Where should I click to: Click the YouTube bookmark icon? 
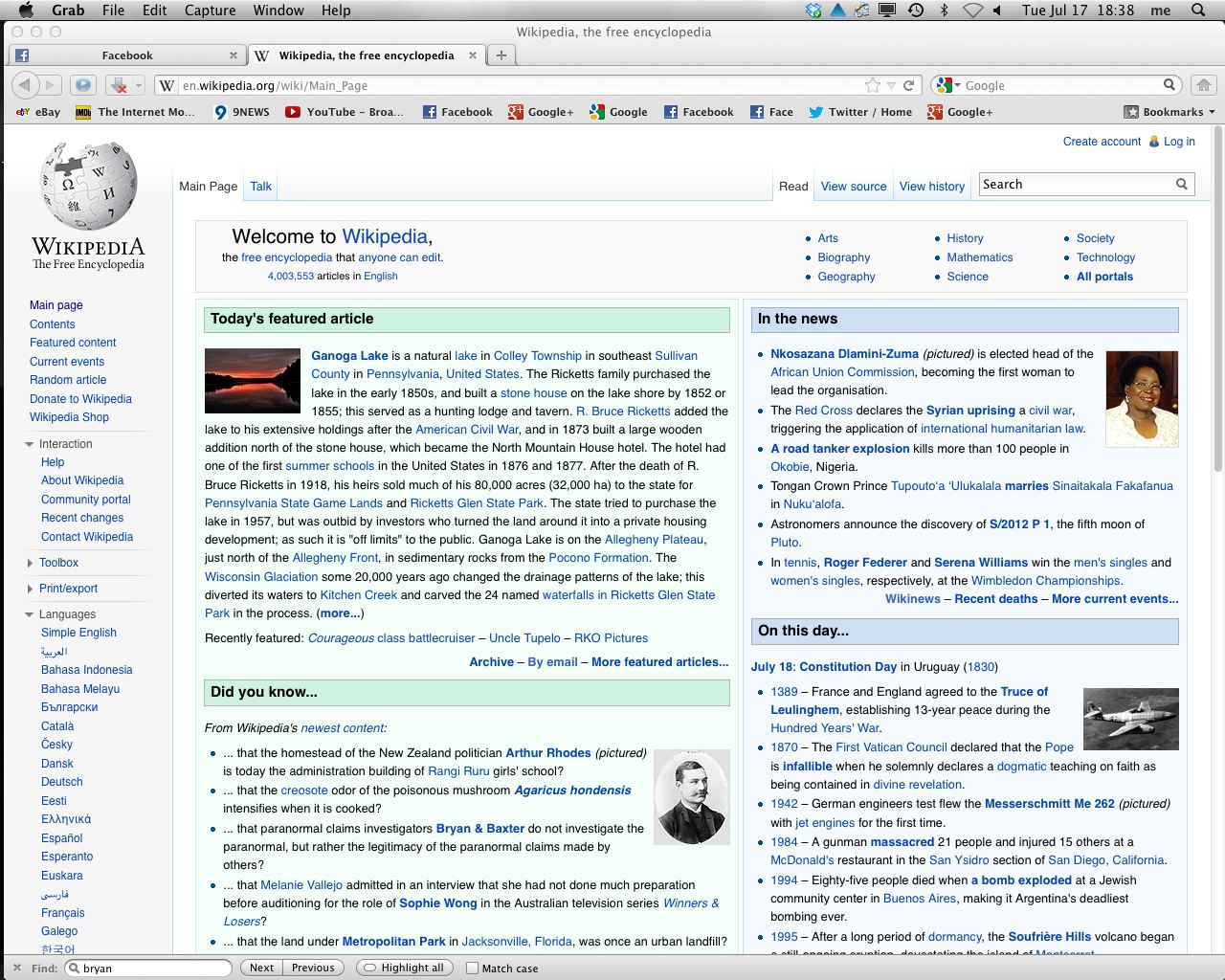pyautogui.click(x=292, y=112)
